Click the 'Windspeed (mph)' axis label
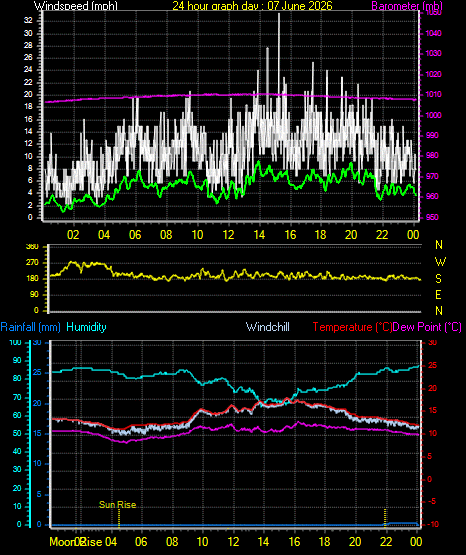 click(x=76, y=6)
